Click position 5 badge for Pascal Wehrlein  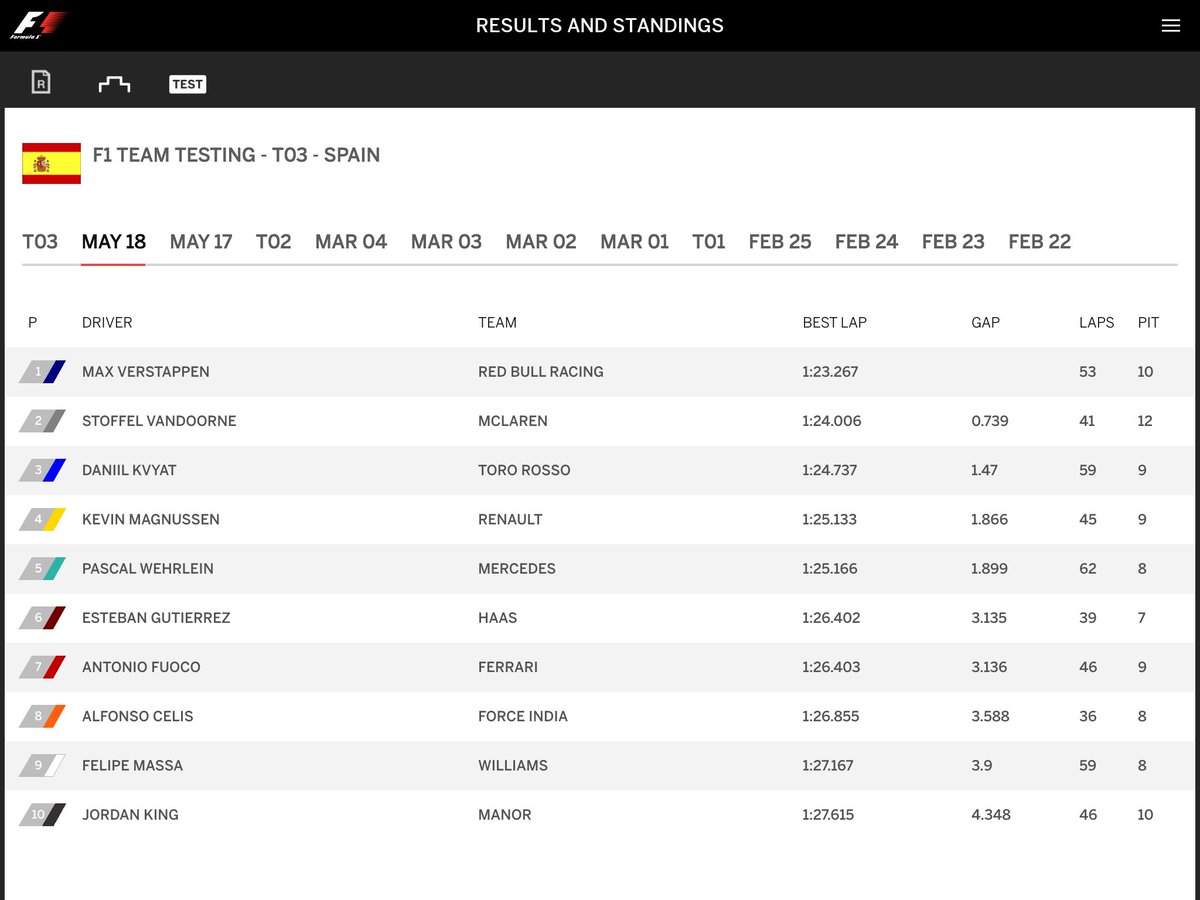pos(42,568)
